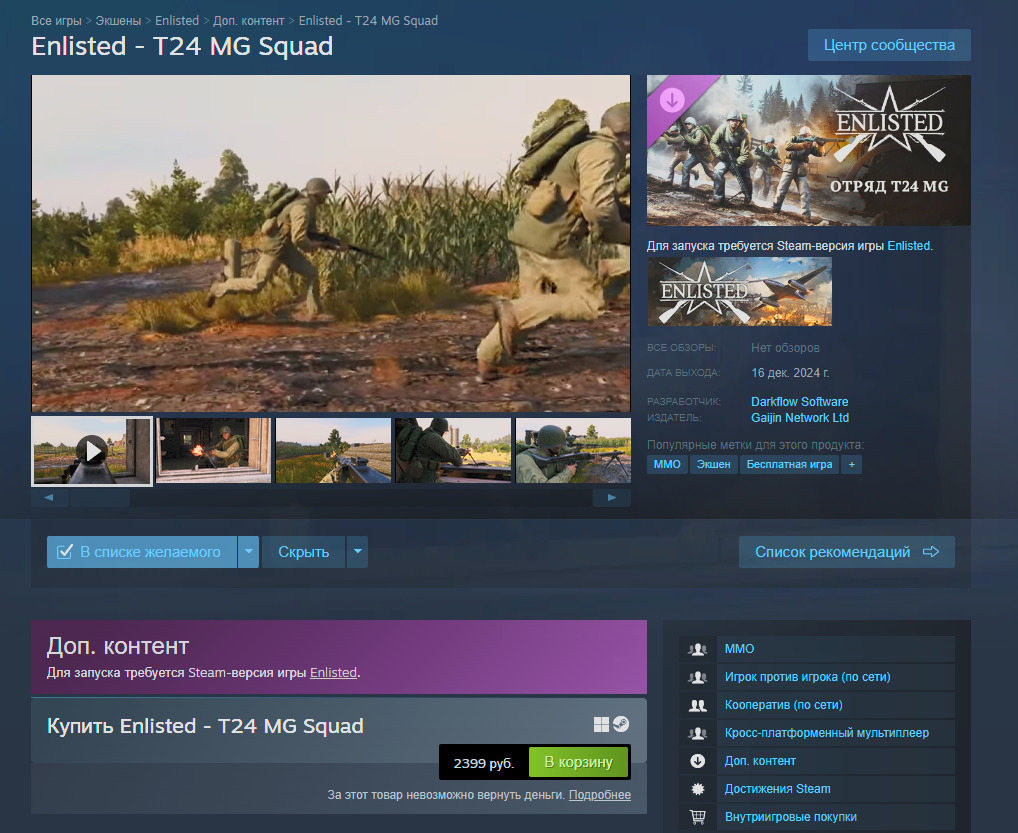This screenshot has width=1018, height=833.
Task: Select the indoor gunner firing thumbnail
Action: (213, 451)
